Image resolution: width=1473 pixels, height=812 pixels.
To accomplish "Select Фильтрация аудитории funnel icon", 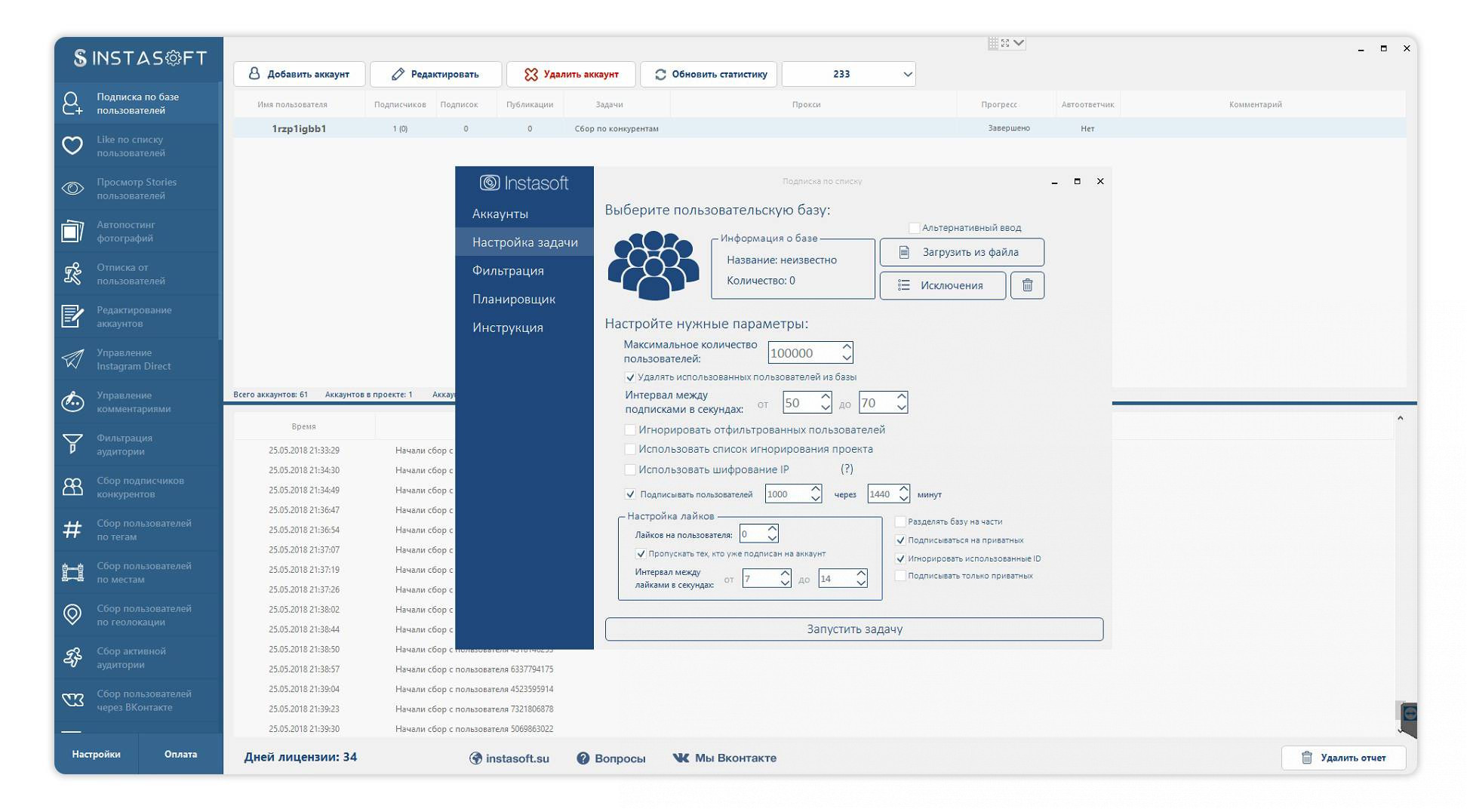I will click(72, 444).
